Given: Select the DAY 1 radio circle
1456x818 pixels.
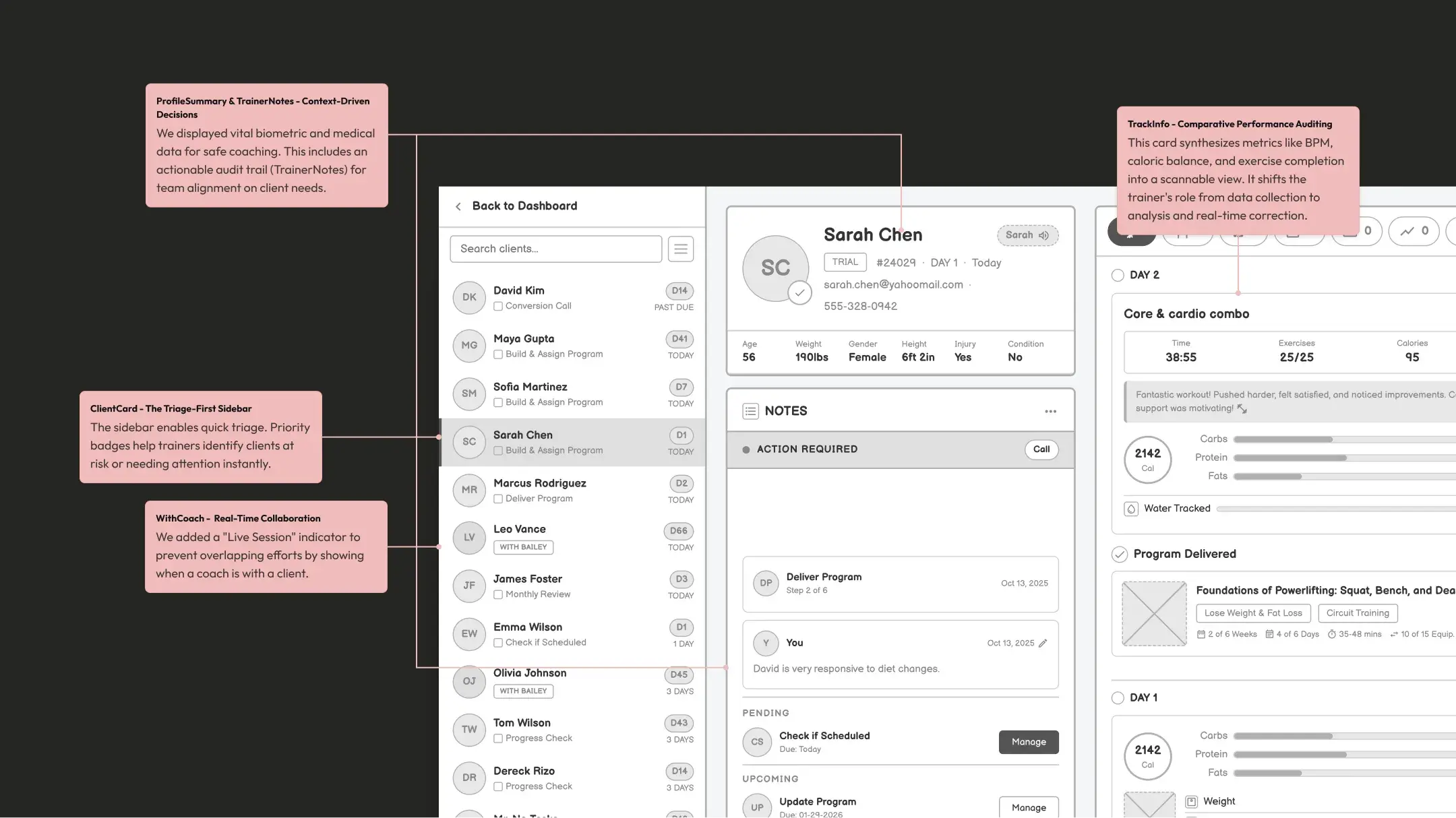Looking at the screenshot, I should click(x=1117, y=698).
